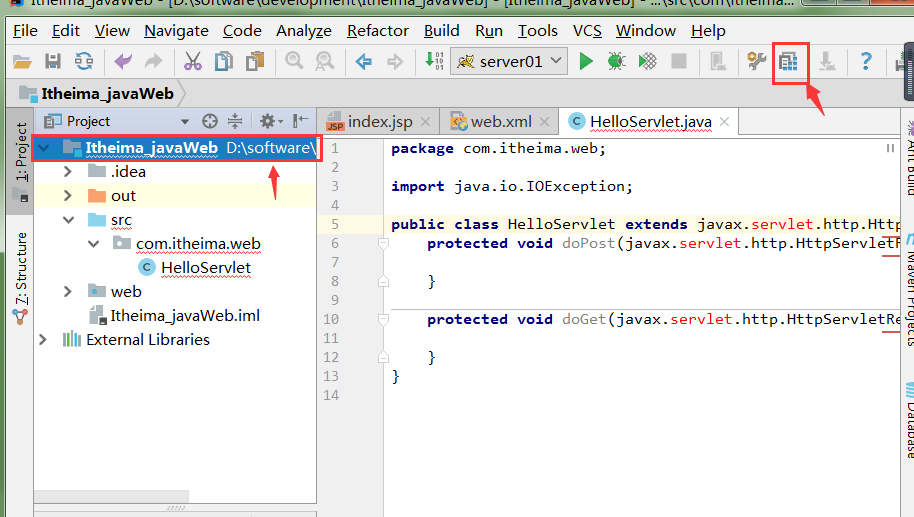Expand the out folder
914x517 pixels.
(x=68, y=195)
